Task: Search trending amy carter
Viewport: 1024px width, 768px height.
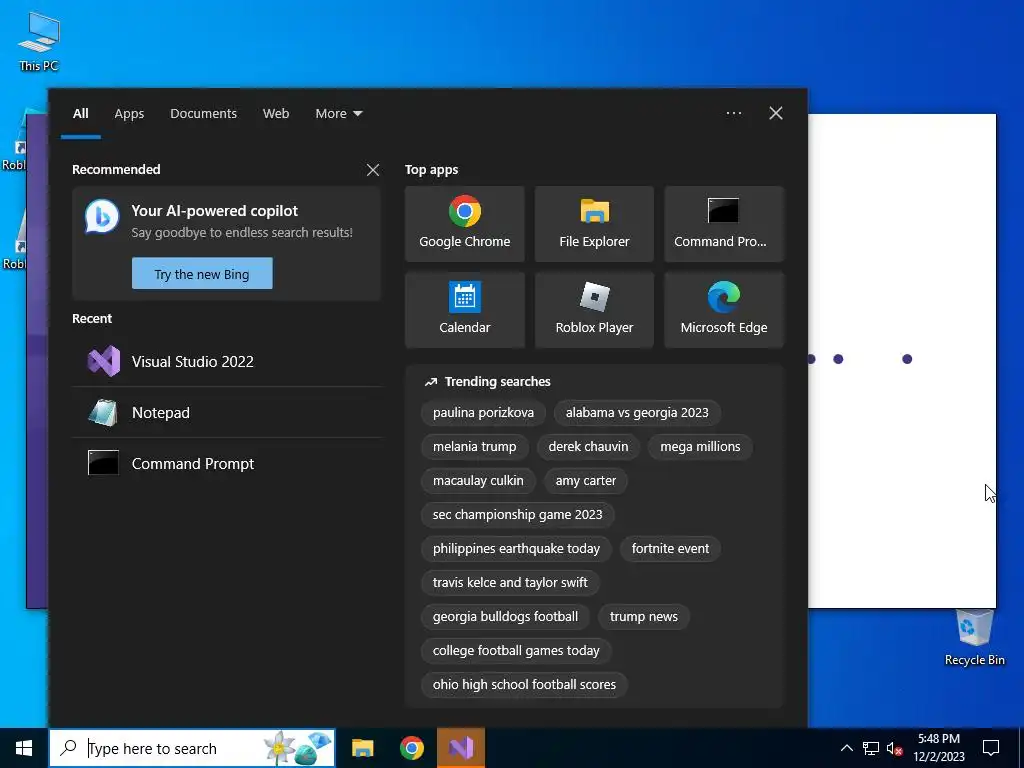Action: 585,481
